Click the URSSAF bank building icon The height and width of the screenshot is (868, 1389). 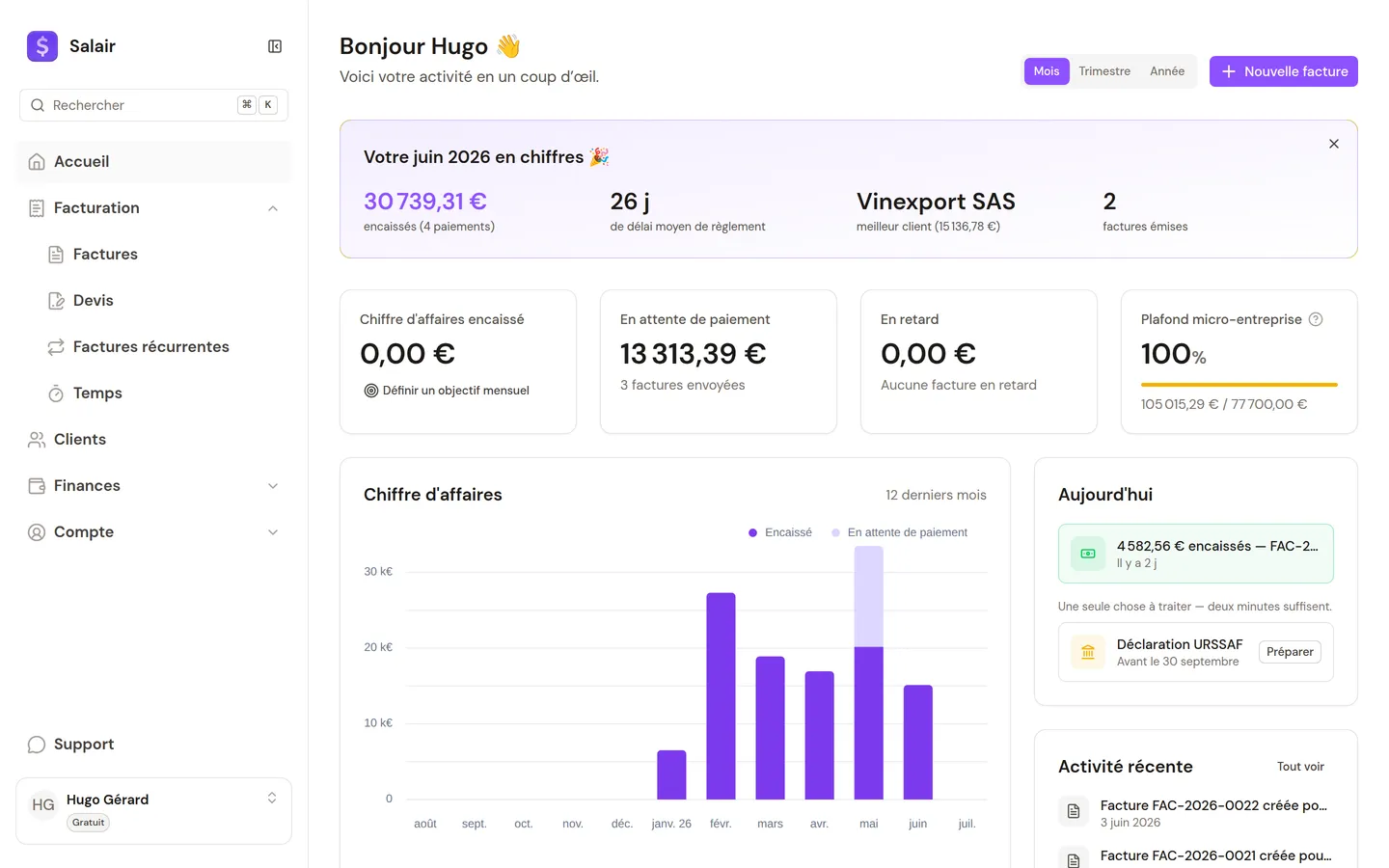pyautogui.click(x=1088, y=652)
